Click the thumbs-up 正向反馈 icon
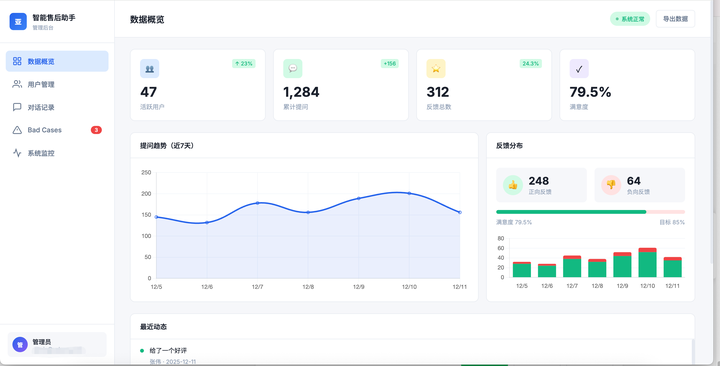The height and width of the screenshot is (366, 720). point(513,185)
